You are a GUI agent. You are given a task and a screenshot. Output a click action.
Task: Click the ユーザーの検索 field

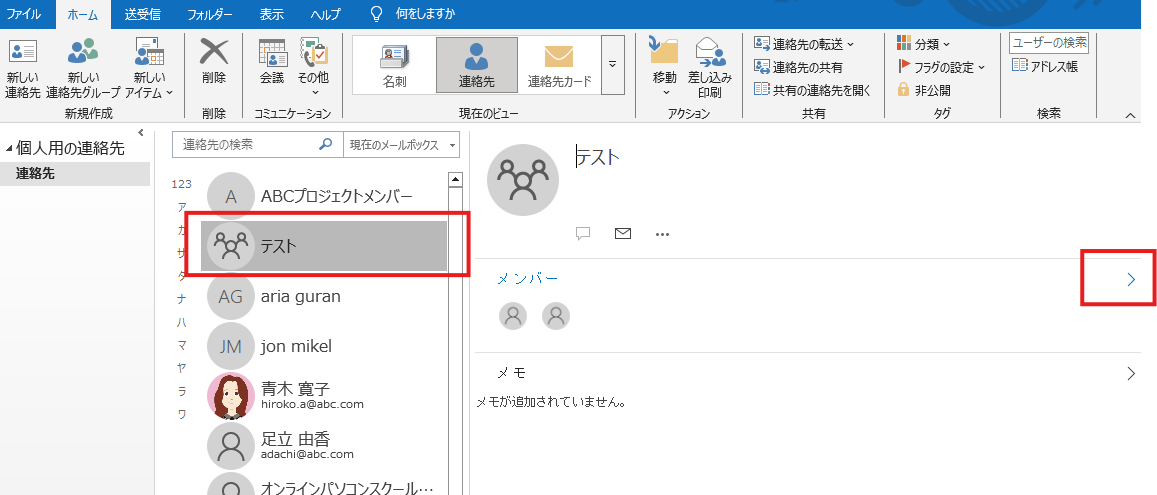1049,44
